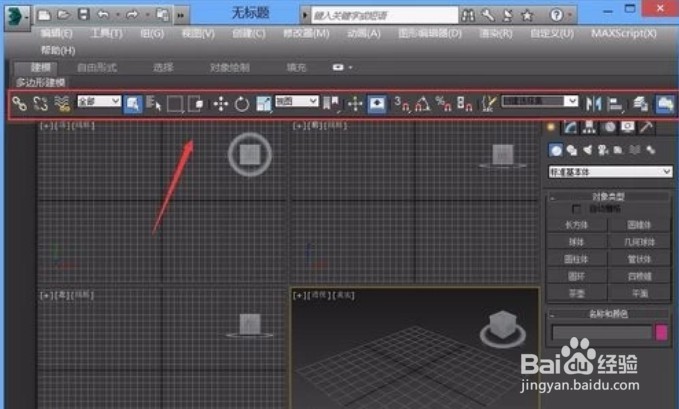Viewport: 679px width, 409px height.
Task: Click the 圆柱体 cylinder button
Action: pos(576,259)
